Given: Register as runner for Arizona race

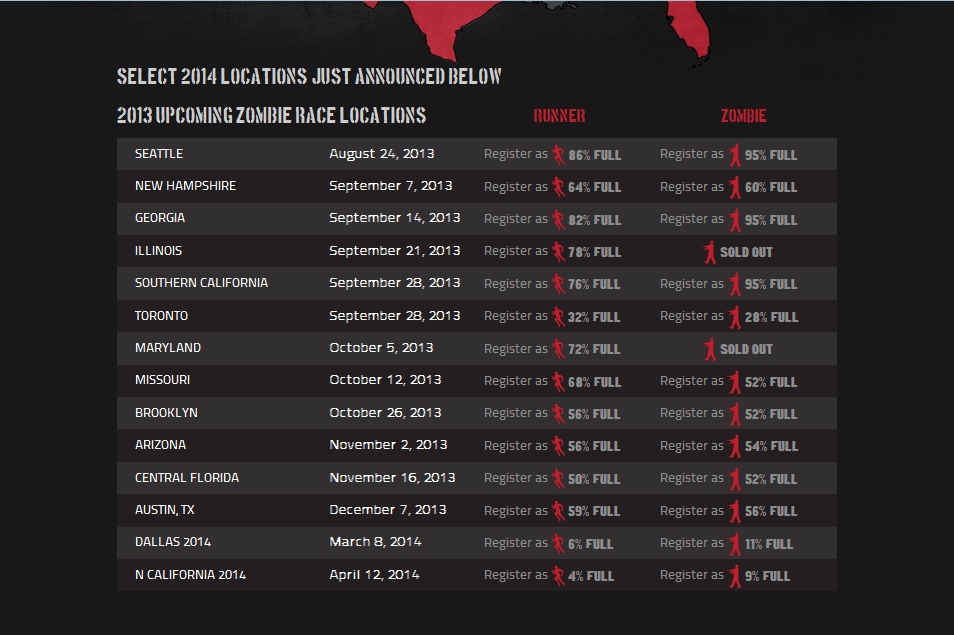Looking at the screenshot, I should click(552, 446).
